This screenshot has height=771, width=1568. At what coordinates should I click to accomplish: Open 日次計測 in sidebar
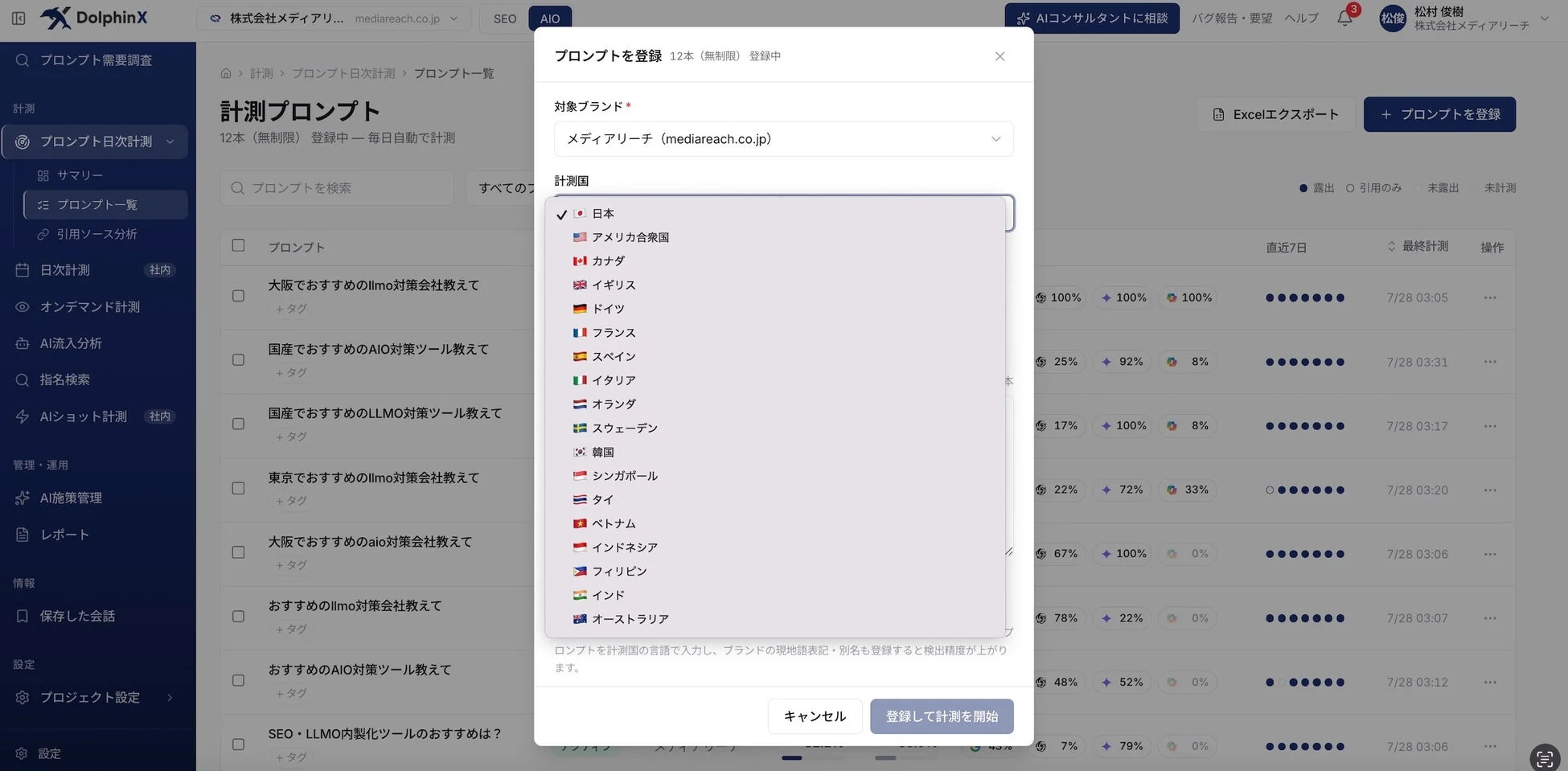pos(65,270)
